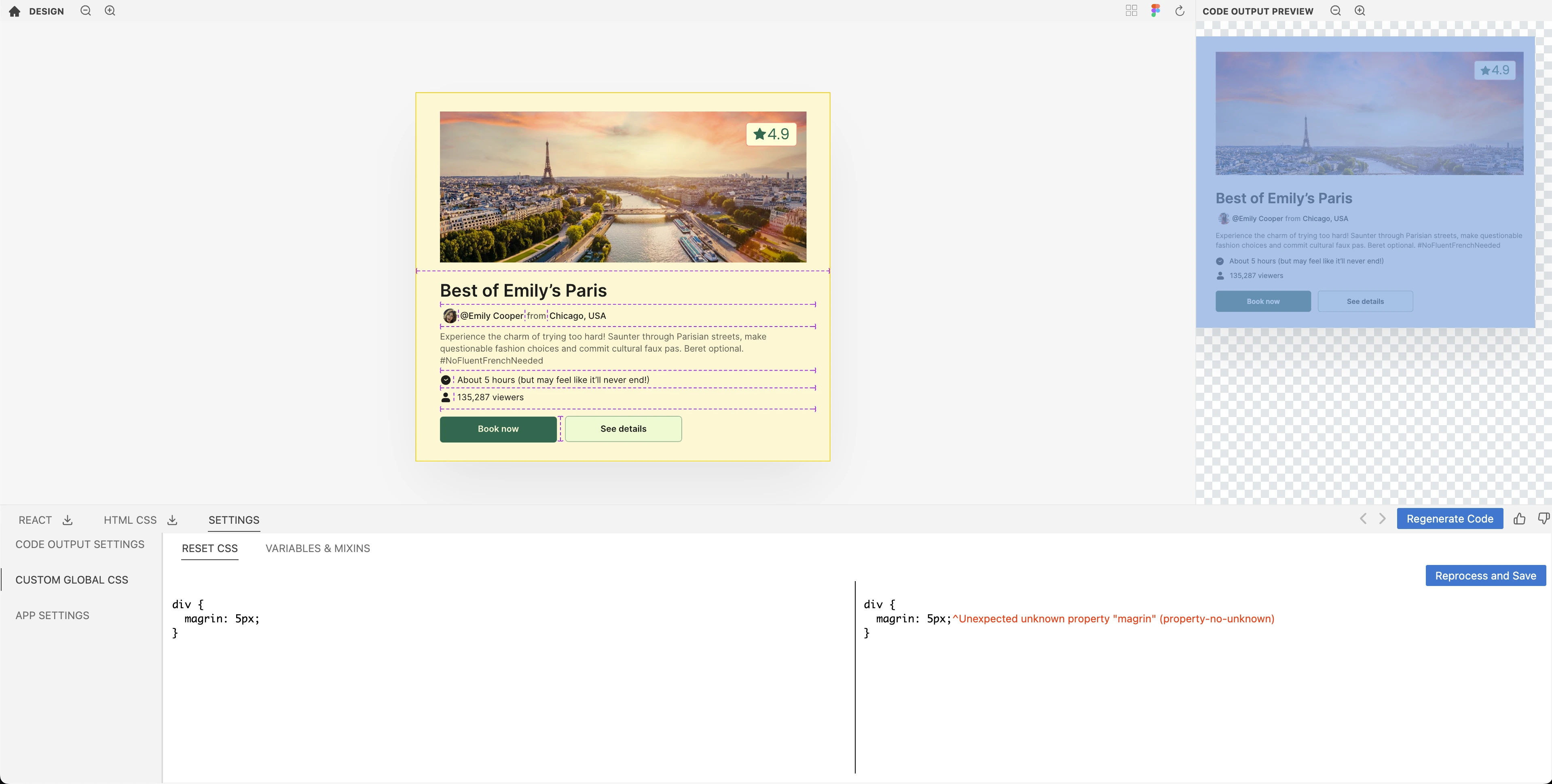Click the See details button in the design

(x=624, y=429)
